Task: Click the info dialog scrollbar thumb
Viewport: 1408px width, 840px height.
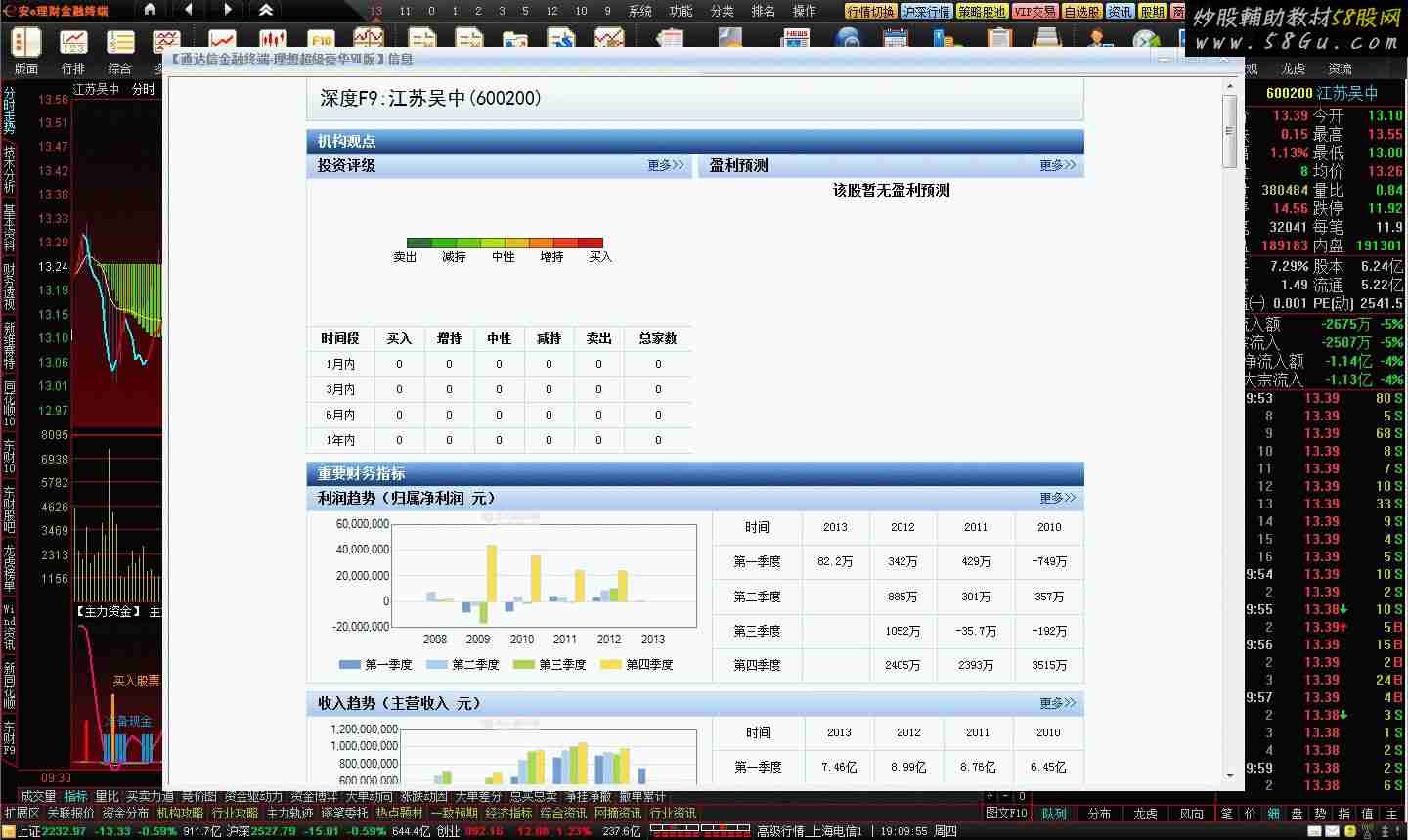Action: 1230,131
